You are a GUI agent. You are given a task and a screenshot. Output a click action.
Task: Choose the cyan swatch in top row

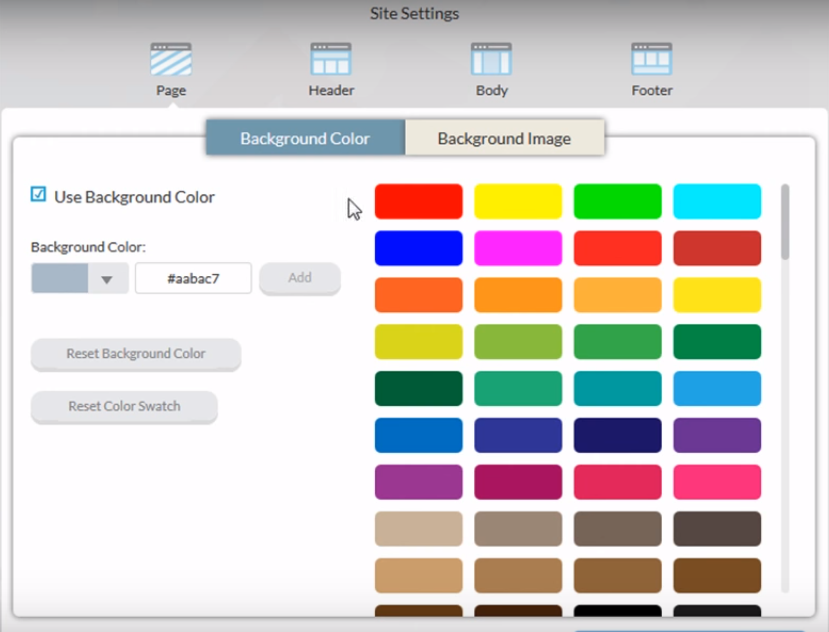pyautogui.click(x=717, y=201)
